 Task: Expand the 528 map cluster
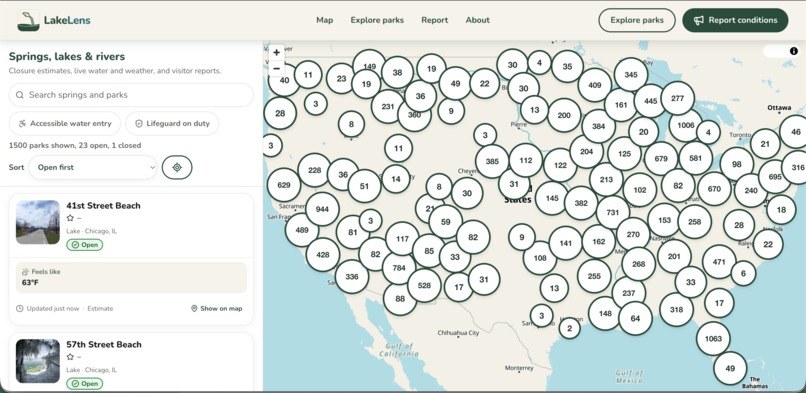click(x=424, y=285)
